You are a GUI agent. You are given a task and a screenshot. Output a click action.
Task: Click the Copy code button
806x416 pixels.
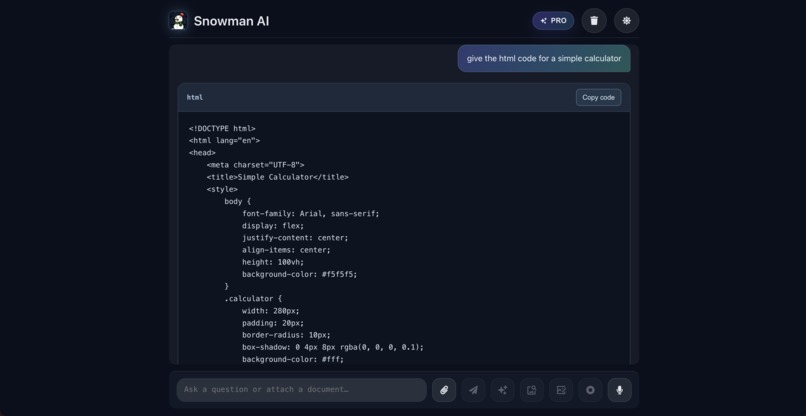(x=598, y=97)
